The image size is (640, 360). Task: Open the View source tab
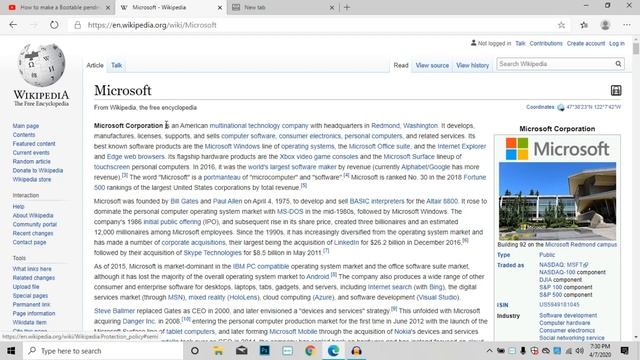coord(432,65)
